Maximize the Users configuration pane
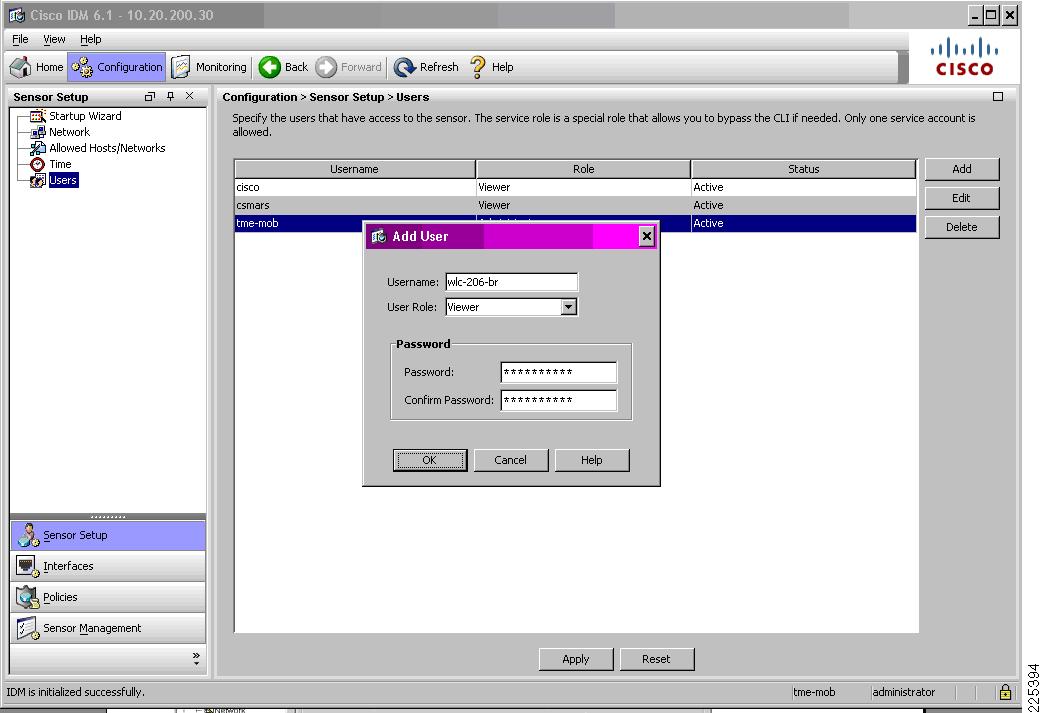The width and height of the screenshot is (1040, 713). point(998,97)
